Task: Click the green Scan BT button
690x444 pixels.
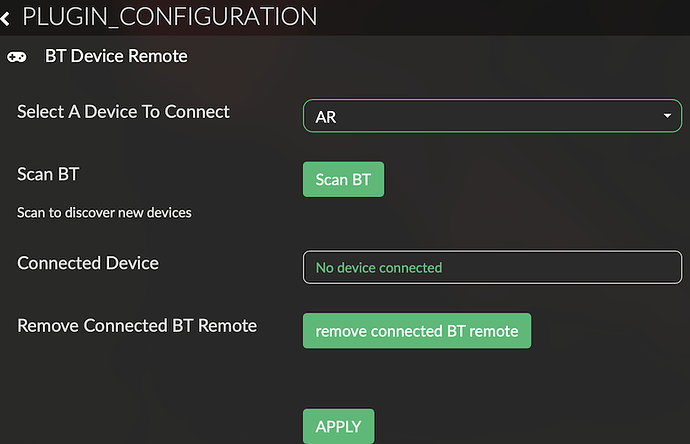Action: click(343, 179)
